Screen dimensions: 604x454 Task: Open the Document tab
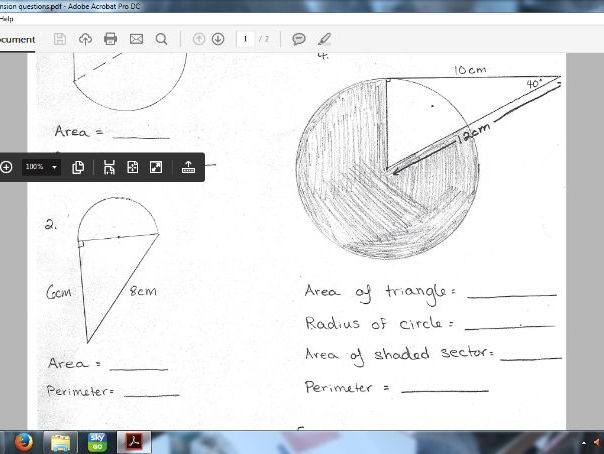tap(17, 40)
